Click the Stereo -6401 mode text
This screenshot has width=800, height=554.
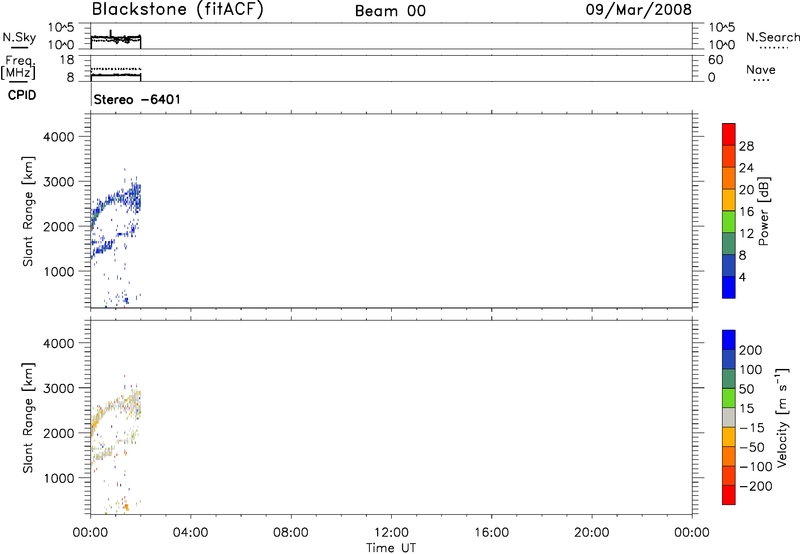137,99
